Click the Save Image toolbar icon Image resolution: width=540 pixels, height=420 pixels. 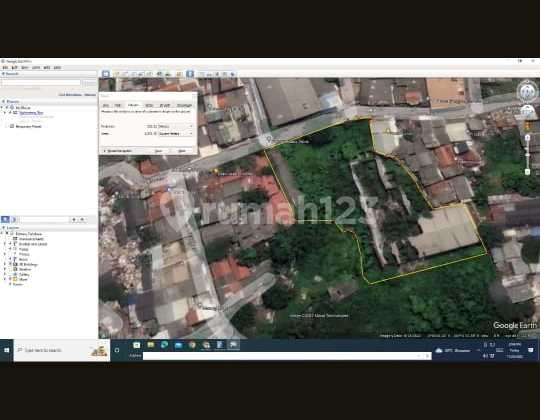point(217,74)
